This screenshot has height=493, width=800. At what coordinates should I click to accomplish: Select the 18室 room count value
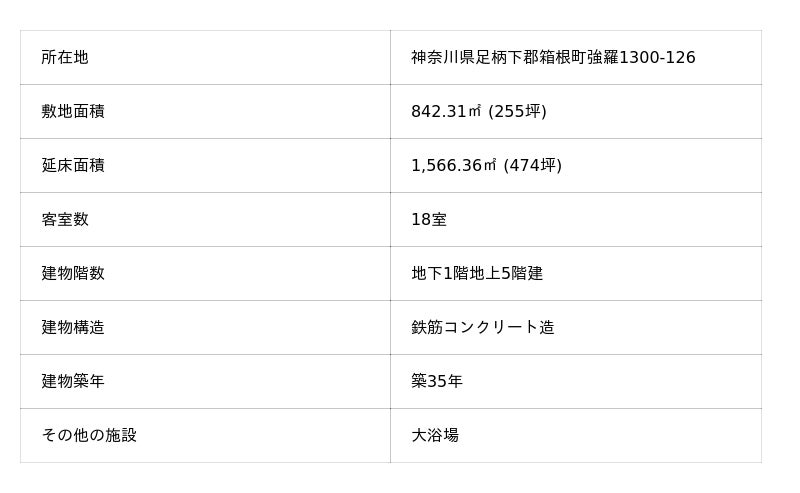point(429,220)
